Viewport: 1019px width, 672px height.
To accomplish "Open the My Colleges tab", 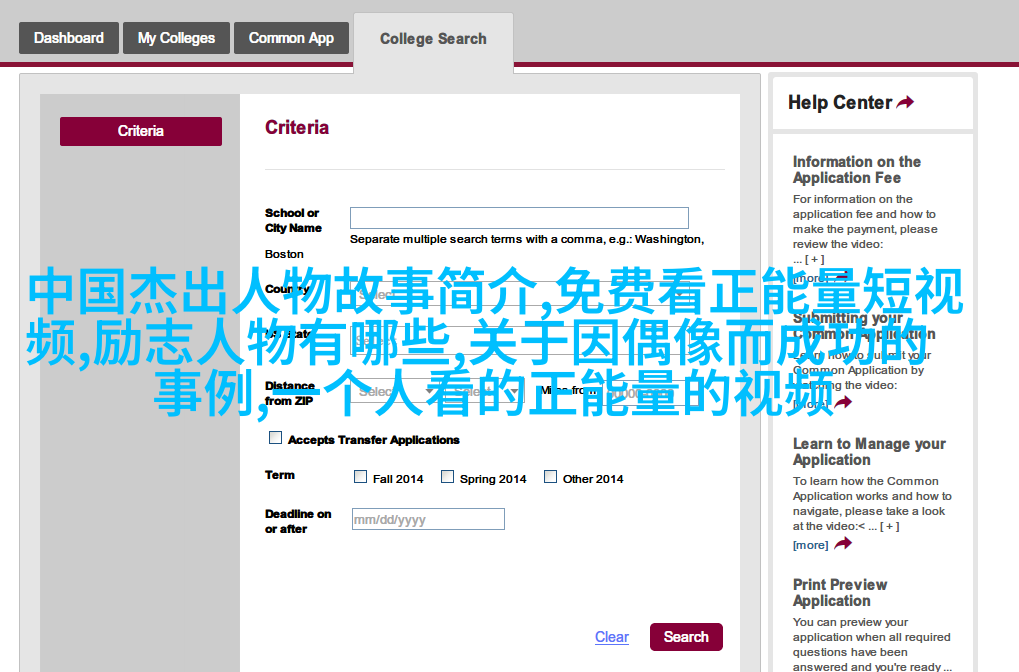I will coord(176,38).
